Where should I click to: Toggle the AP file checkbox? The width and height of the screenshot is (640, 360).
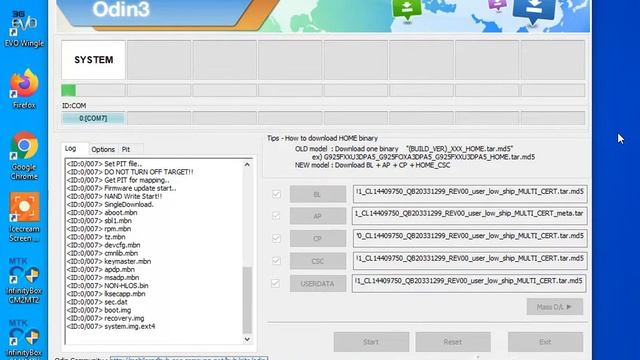point(276,215)
